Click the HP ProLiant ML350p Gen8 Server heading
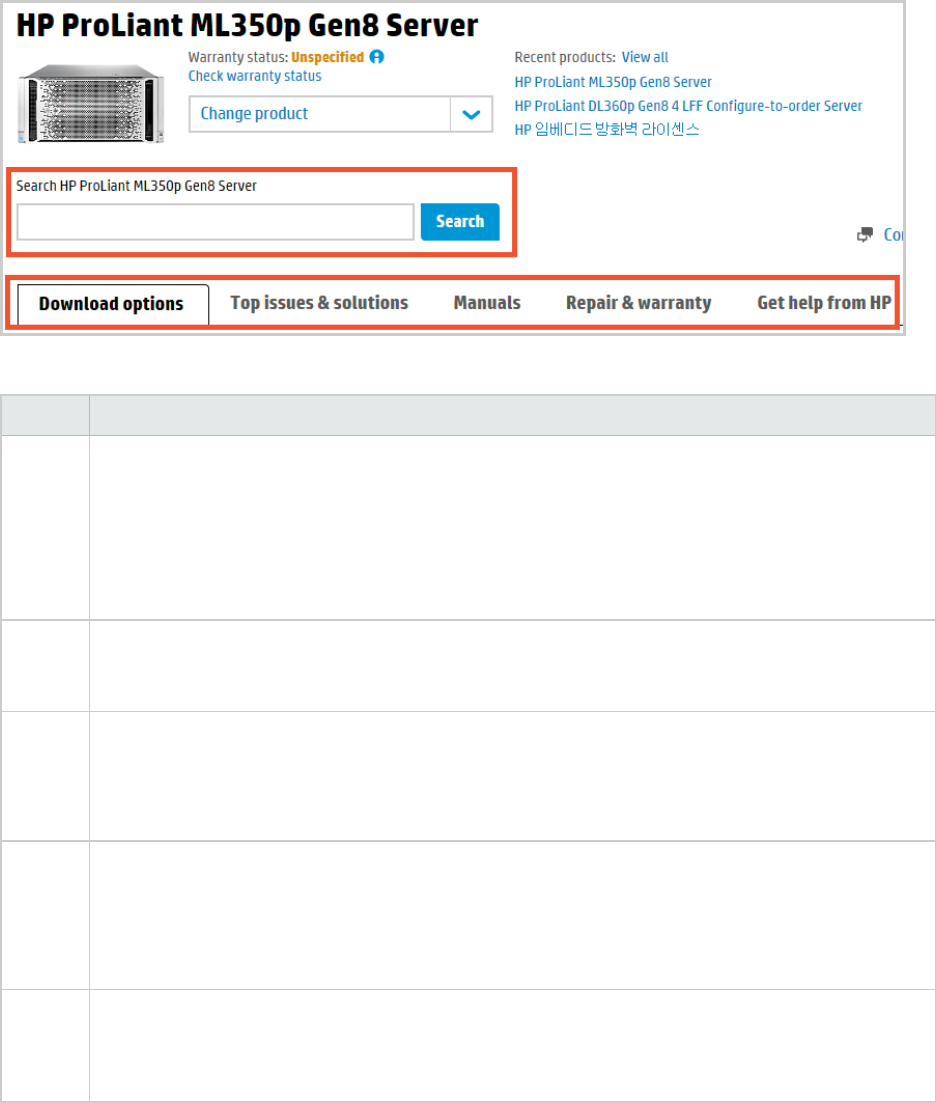 247,25
